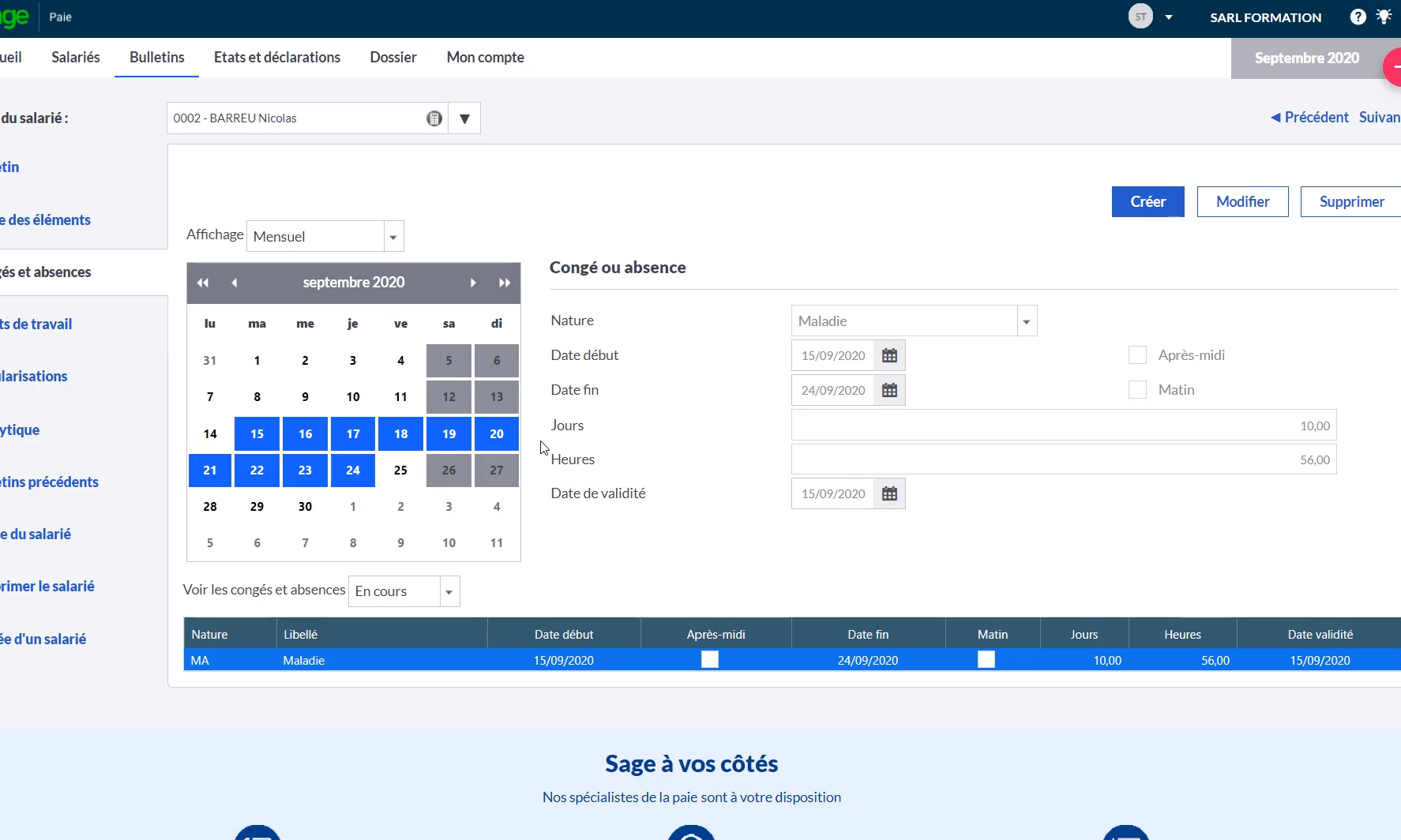The width and height of the screenshot is (1401, 840).
Task: Open the Nature dropdown showing Maladie
Action: (x=1027, y=321)
